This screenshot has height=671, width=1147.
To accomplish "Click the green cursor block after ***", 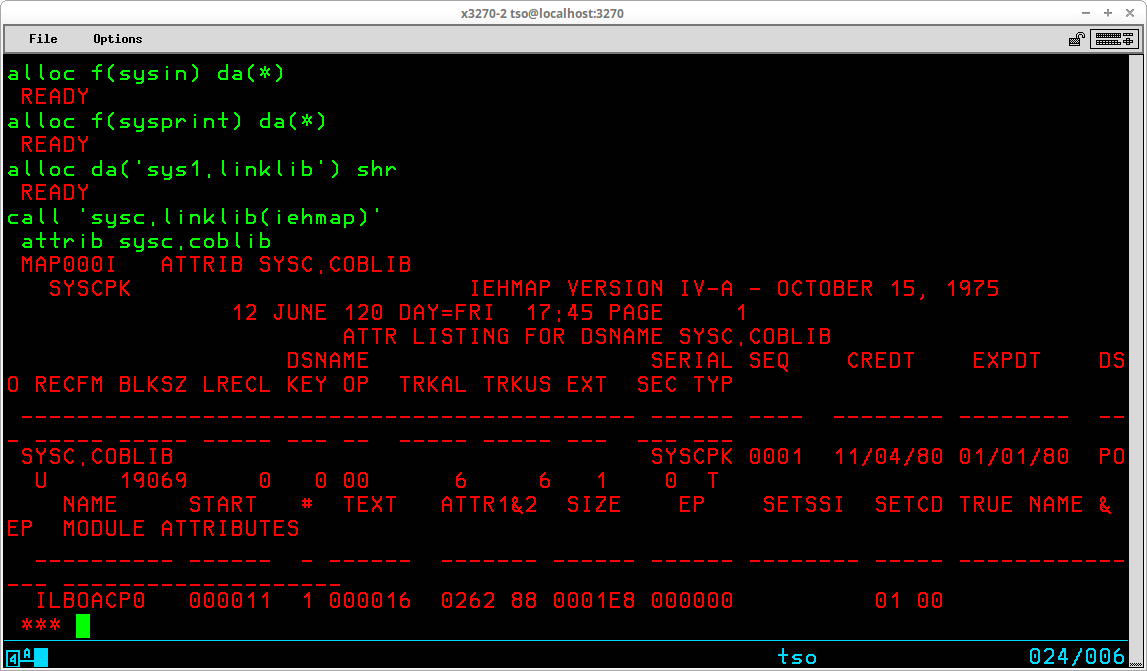I will (x=83, y=626).
